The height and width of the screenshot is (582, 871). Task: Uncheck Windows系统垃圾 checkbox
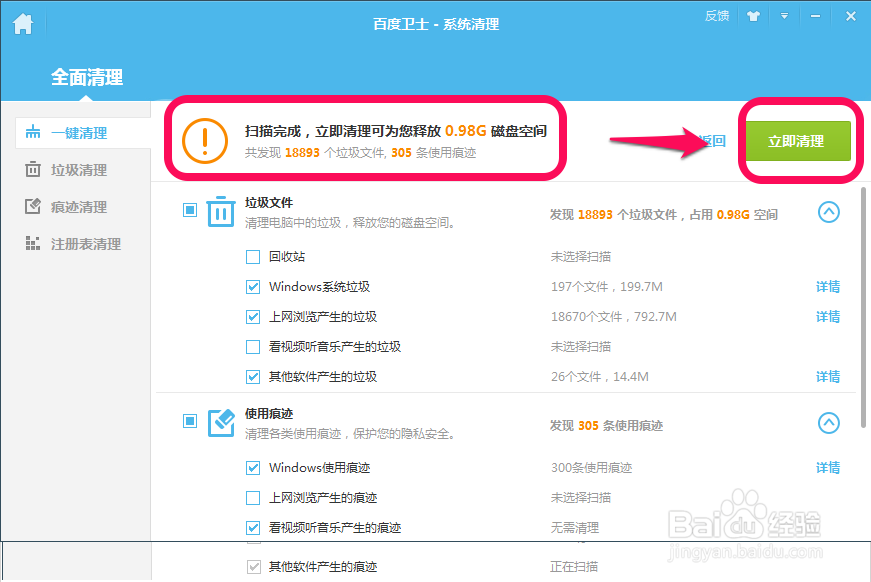253,287
